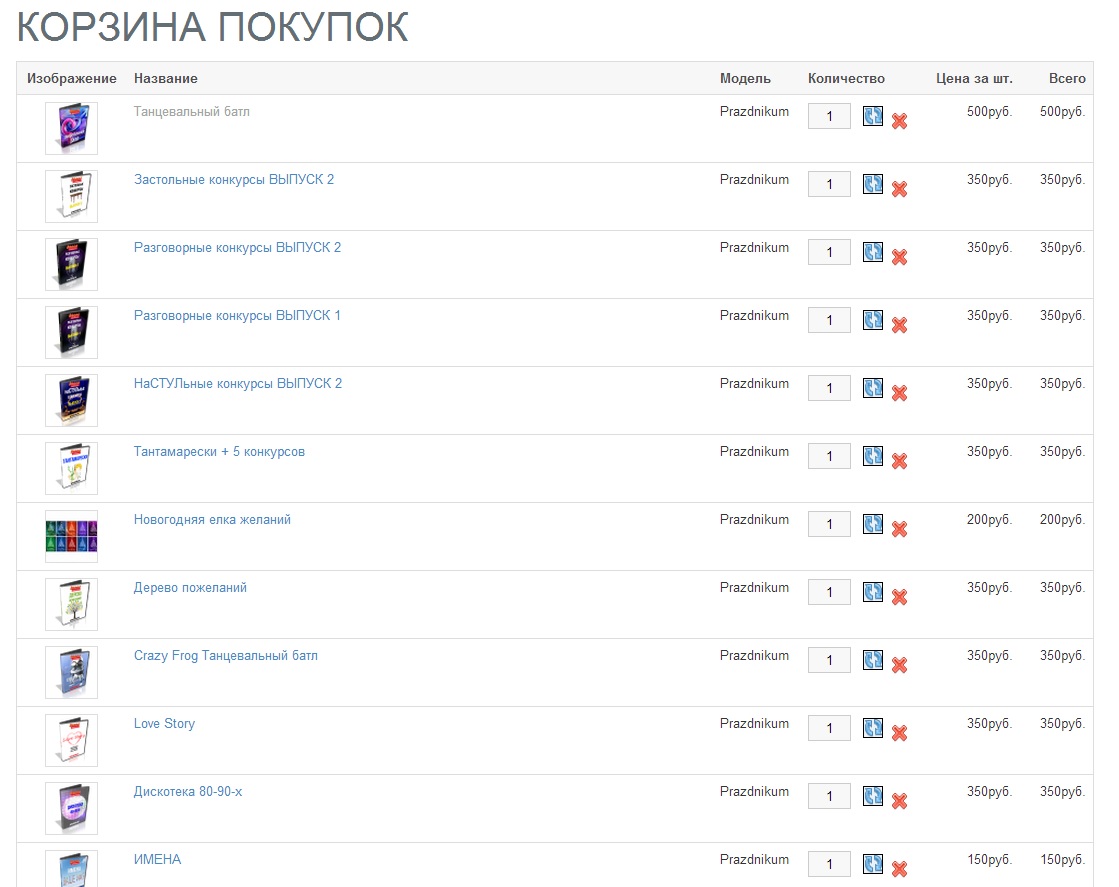Open Застольные конкурсы ВЫПУСК 2 product page
The height and width of the screenshot is (887, 1119).
pyautogui.click(x=233, y=180)
